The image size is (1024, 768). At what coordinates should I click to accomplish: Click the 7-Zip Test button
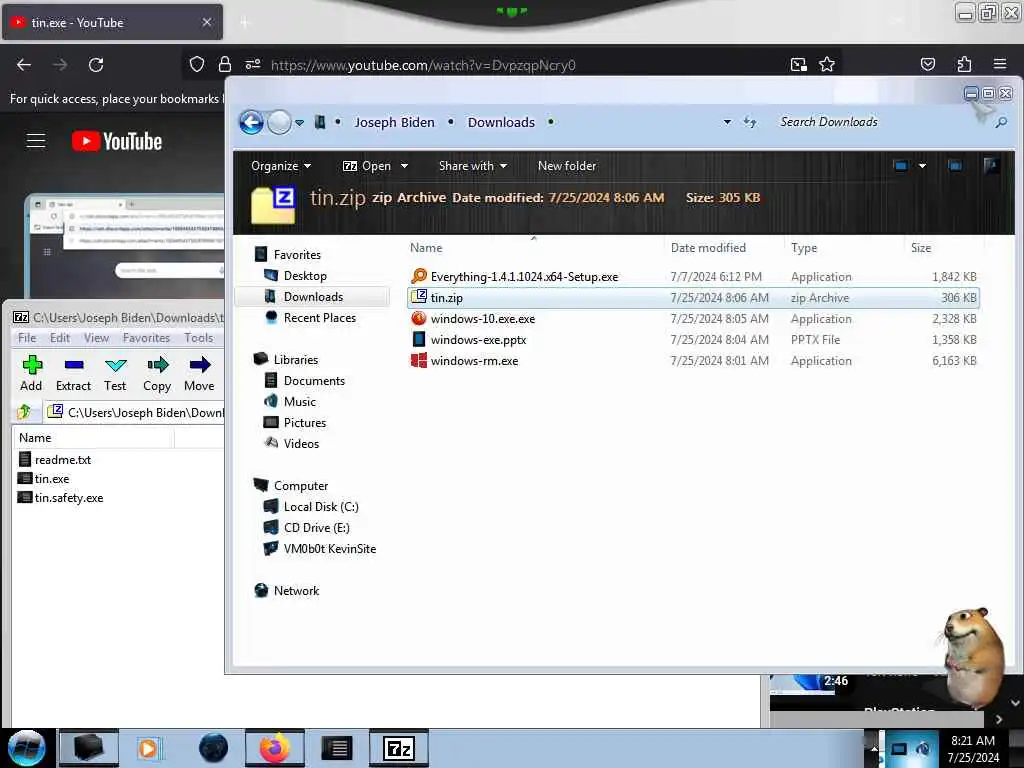[x=115, y=374]
